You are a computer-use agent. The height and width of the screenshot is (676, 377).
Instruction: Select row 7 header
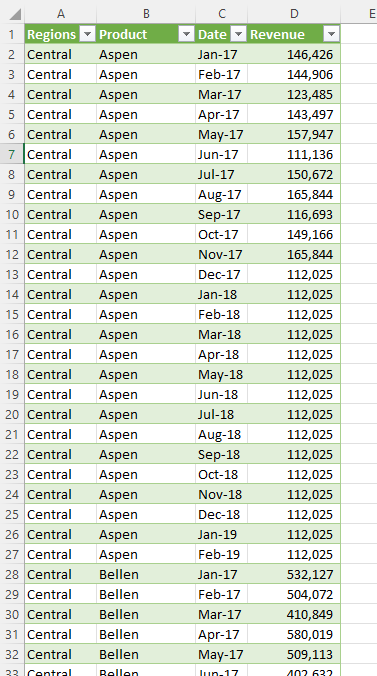click(12, 154)
